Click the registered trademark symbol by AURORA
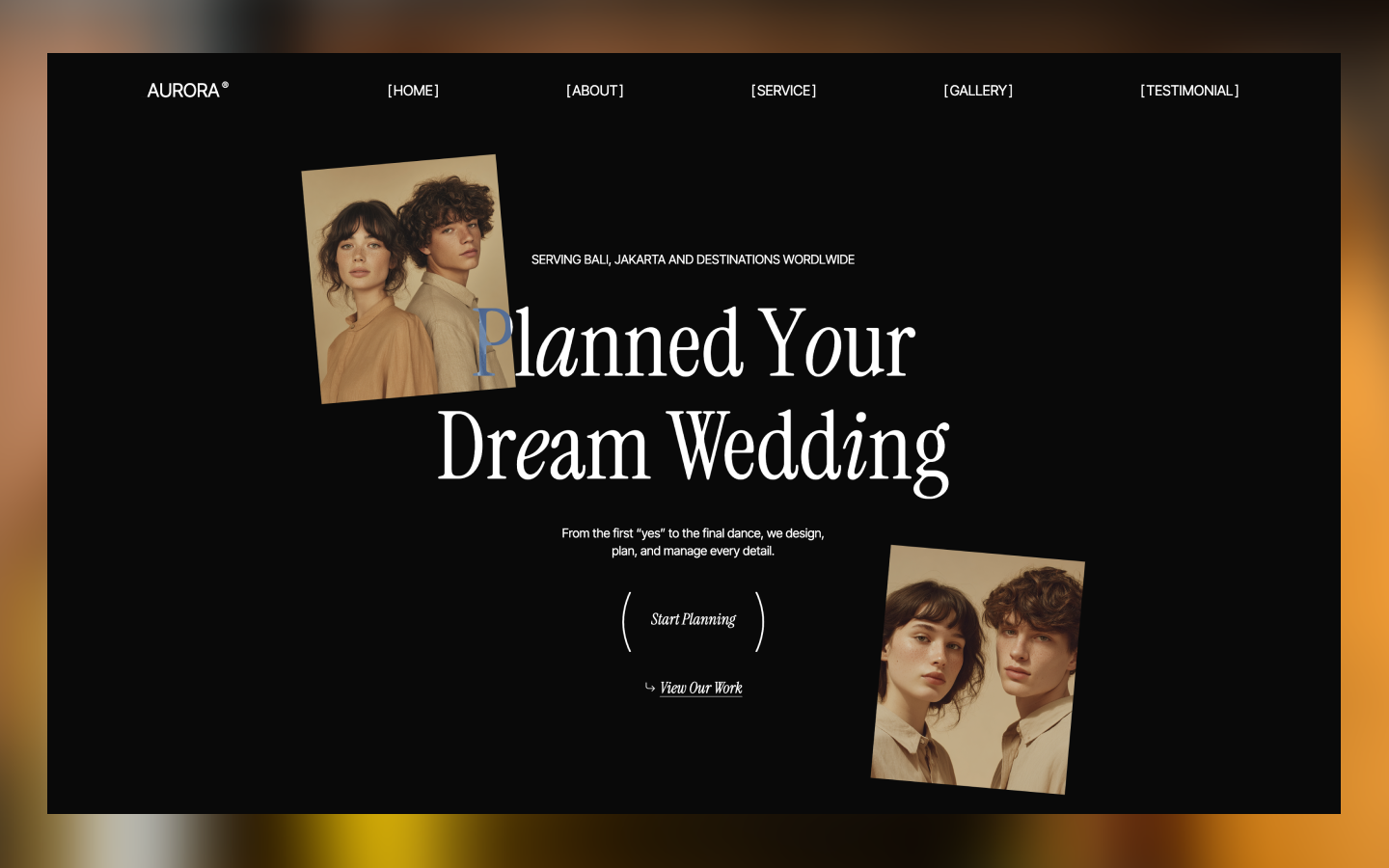Viewport: 1389px width, 868px height. coord(226,85)
